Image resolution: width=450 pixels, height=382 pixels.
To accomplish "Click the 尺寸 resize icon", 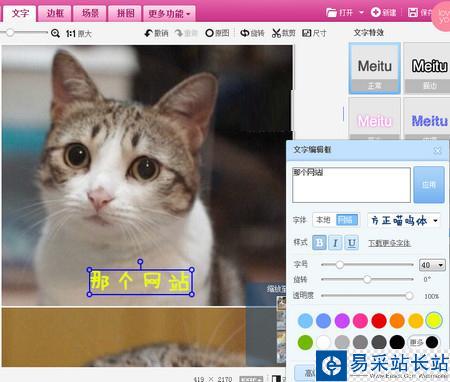I will click(307, 33).
